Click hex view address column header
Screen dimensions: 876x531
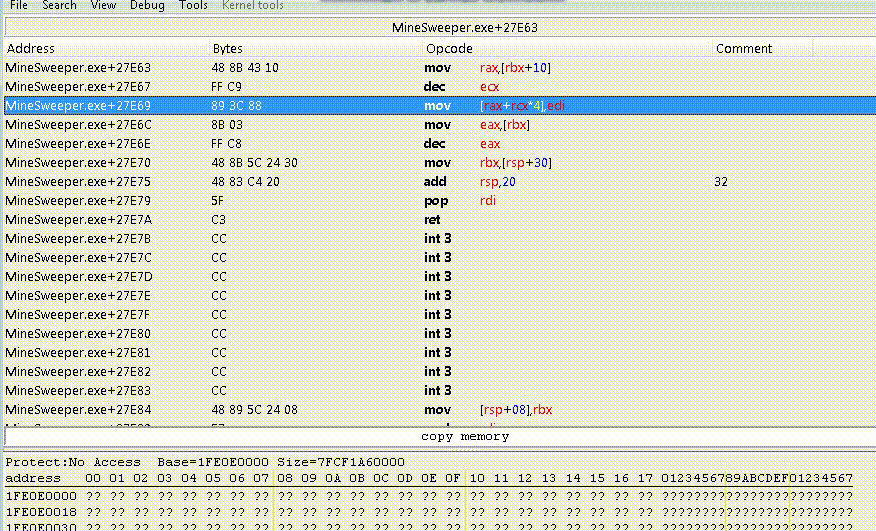(33, 478)
